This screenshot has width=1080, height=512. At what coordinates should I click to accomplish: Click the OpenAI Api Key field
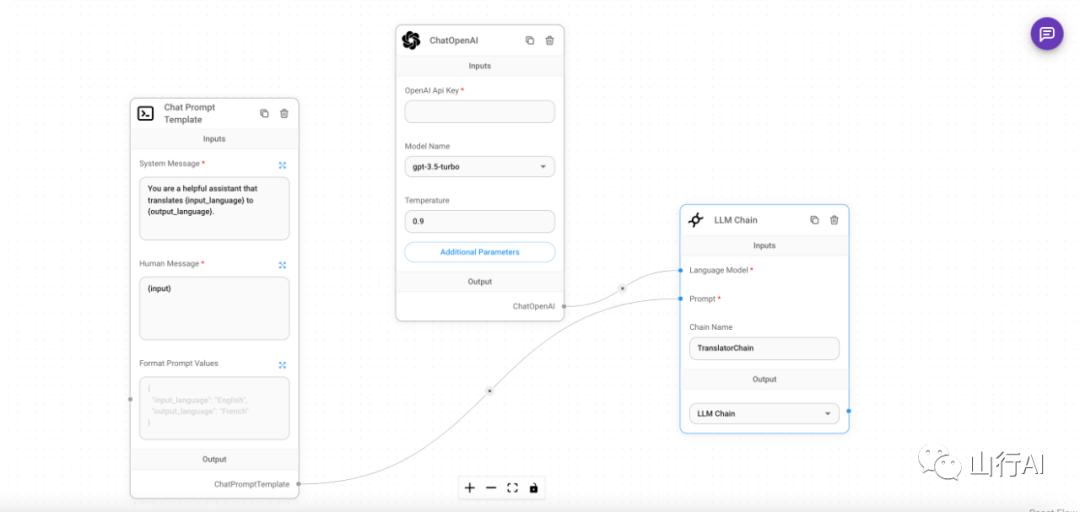479,112
